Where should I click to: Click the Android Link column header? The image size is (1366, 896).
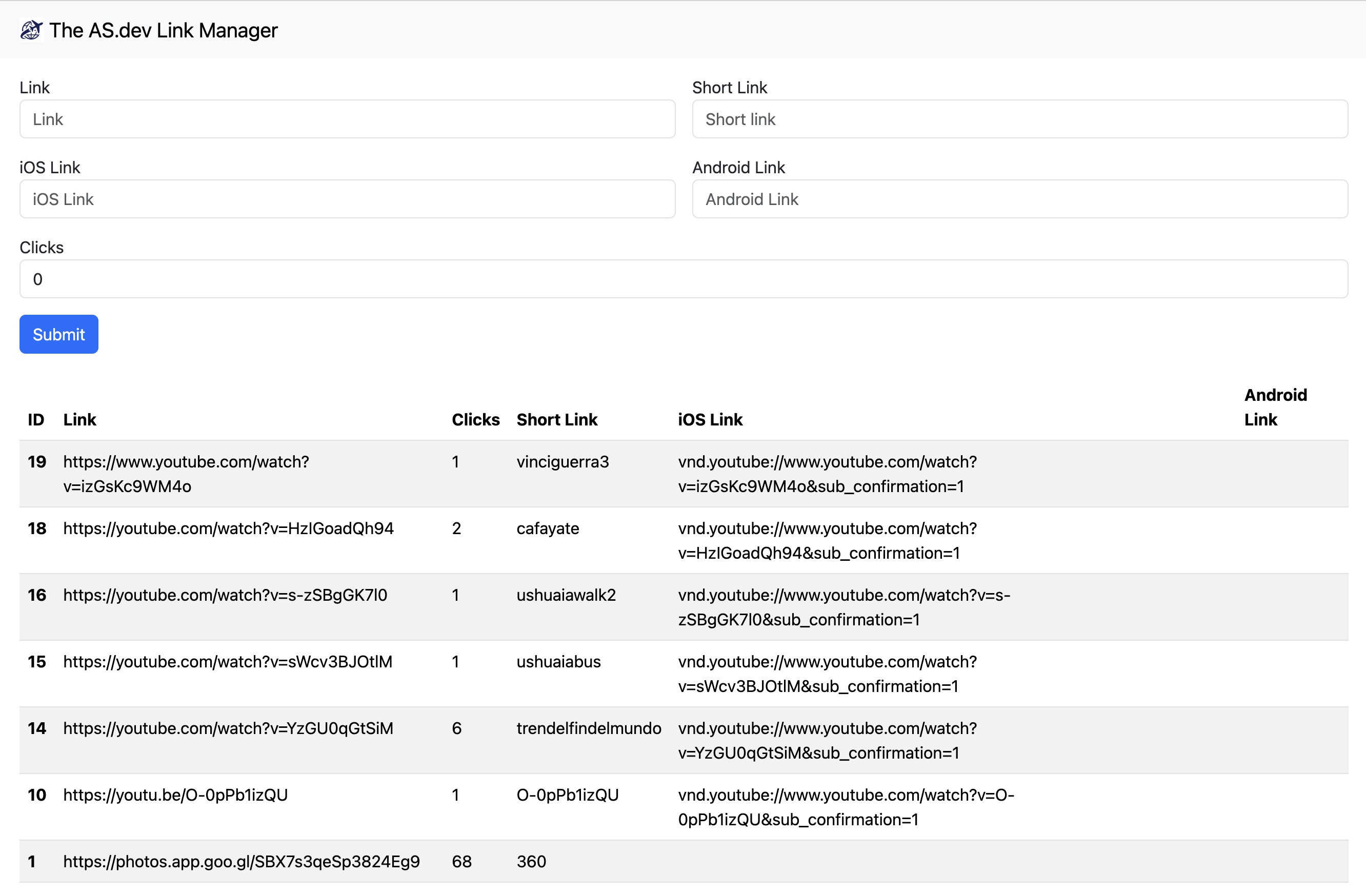pyautogui.click(x=1275, y=408)
